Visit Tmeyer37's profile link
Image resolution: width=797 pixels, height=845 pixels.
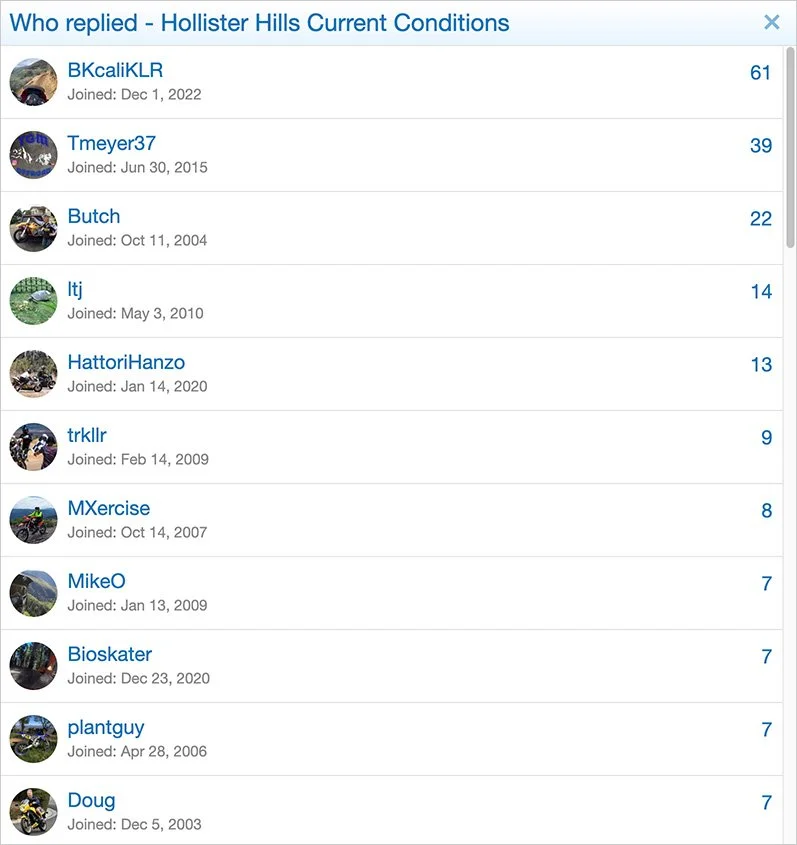coord(112,143)
